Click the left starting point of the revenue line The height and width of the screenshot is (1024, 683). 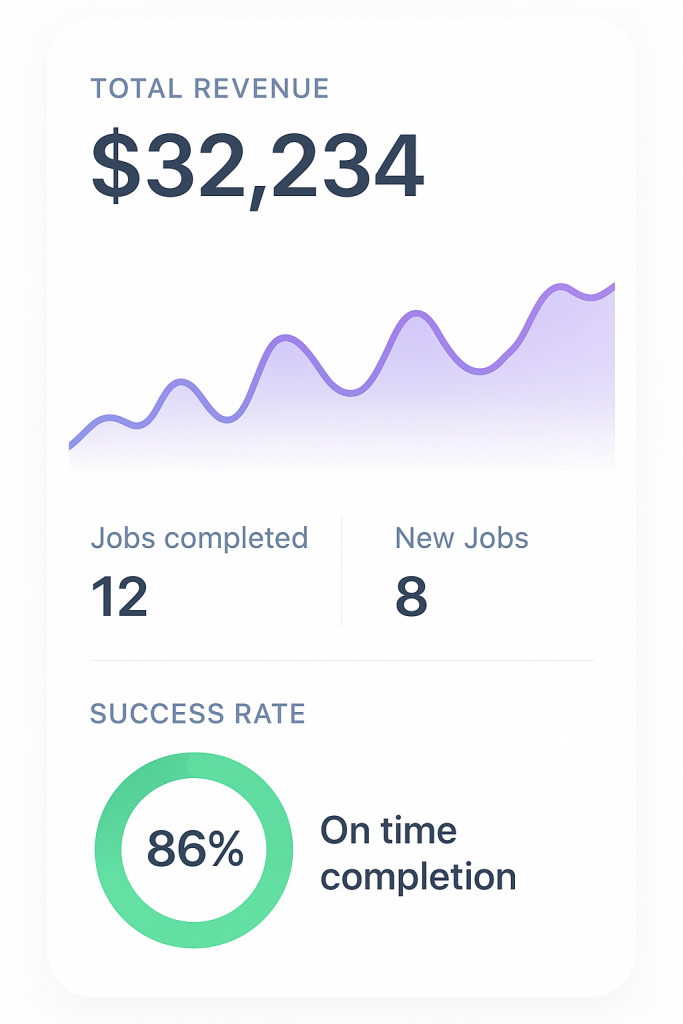coord(71,443)
